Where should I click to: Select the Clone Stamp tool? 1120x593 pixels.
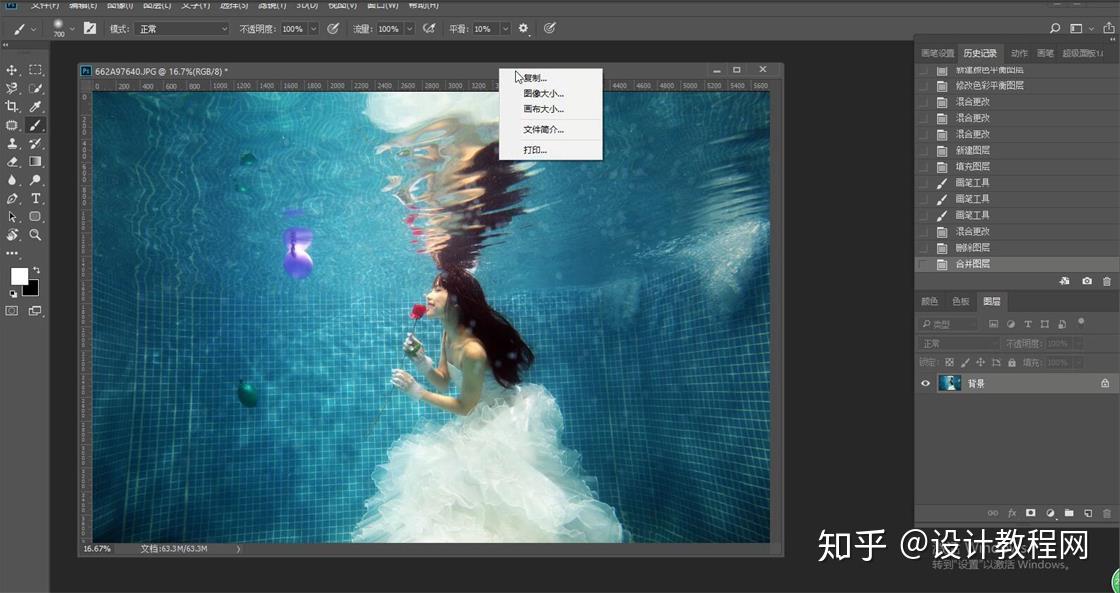click(x=12, y=144)
